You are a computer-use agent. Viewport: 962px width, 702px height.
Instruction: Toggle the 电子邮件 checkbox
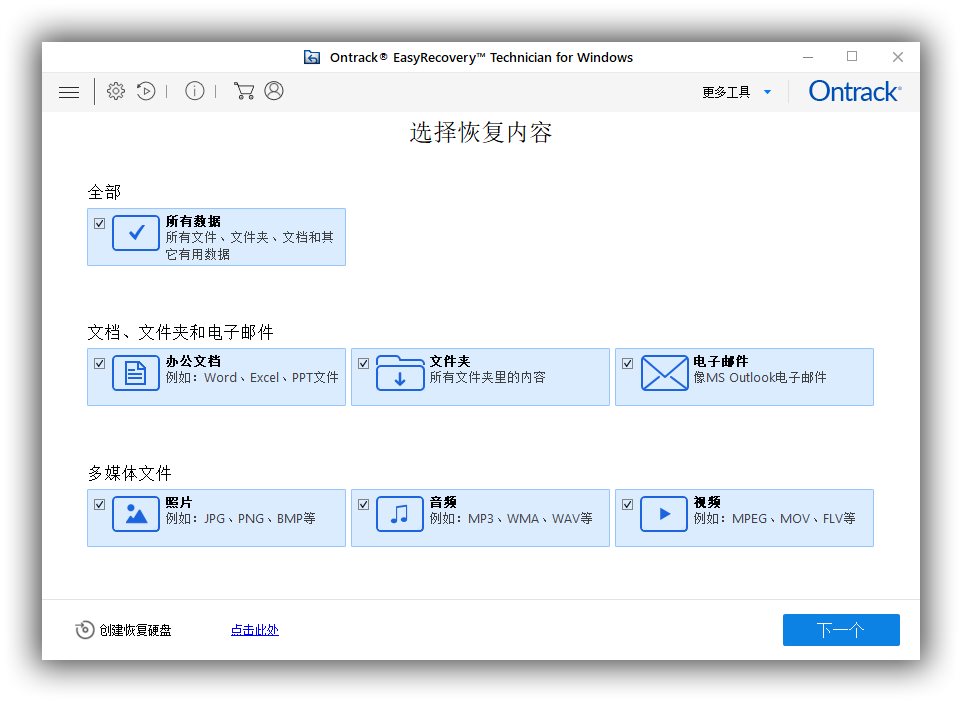point(627,363)
